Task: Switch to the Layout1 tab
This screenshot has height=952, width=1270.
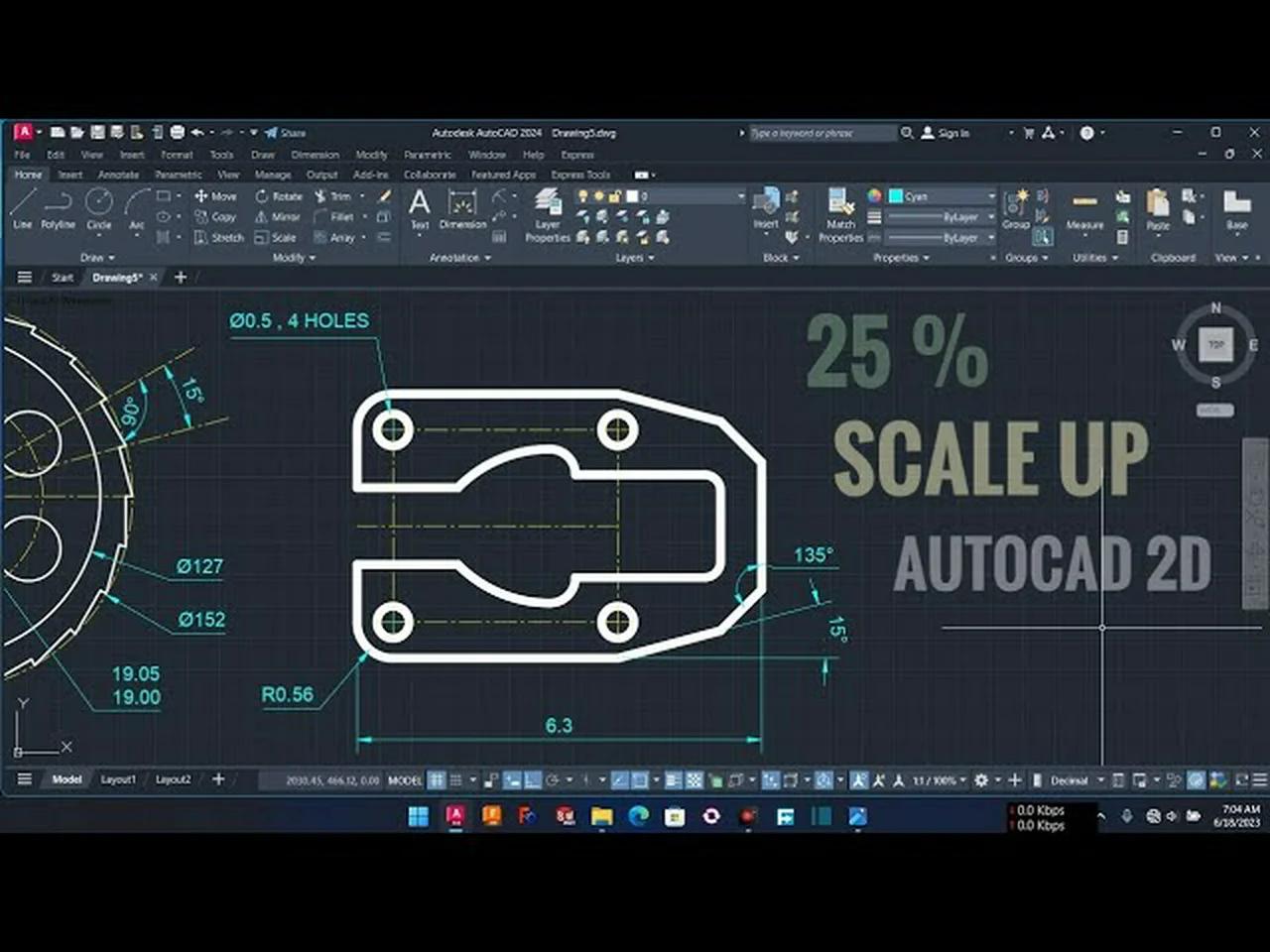Action: 117,779
